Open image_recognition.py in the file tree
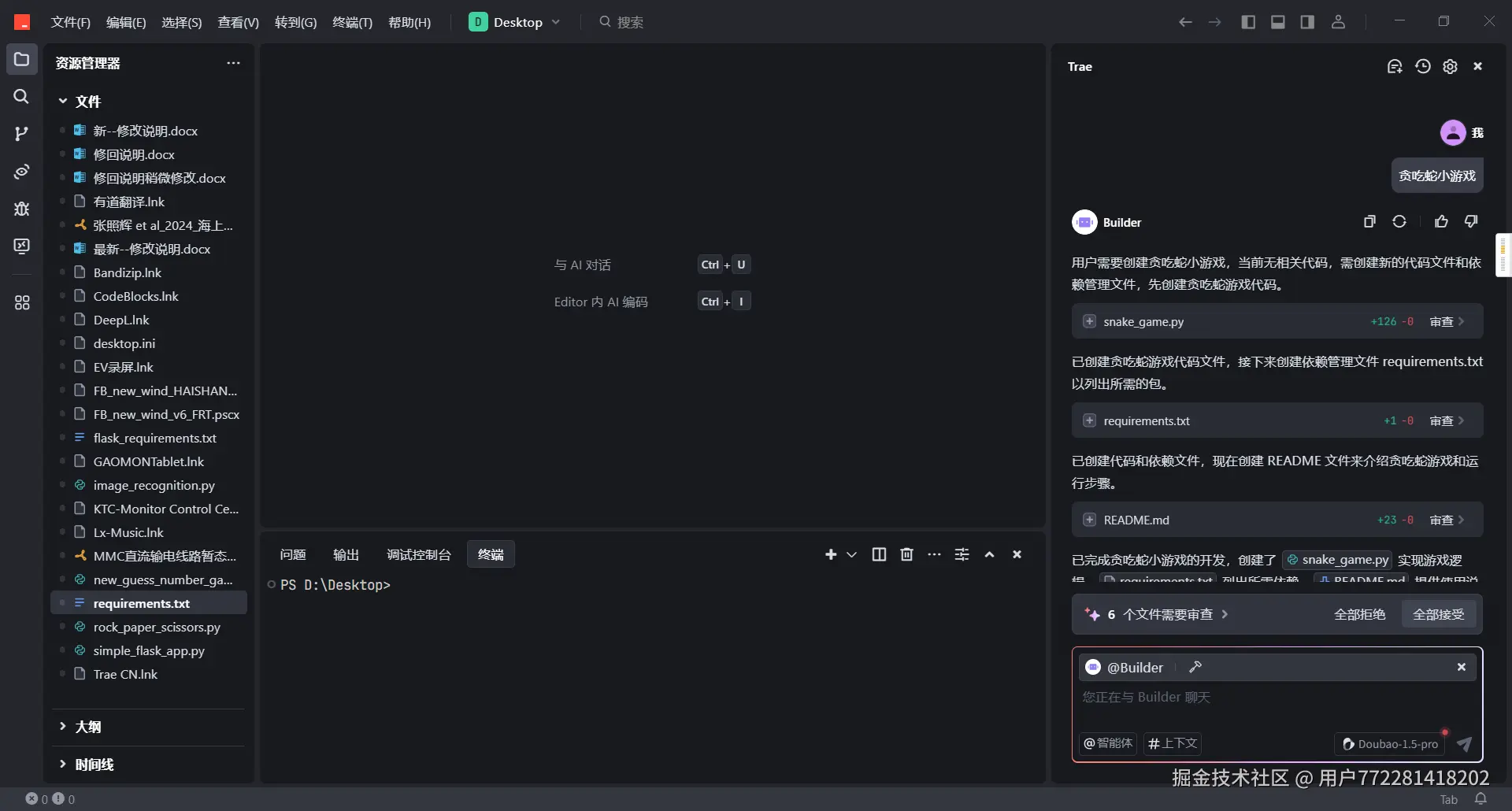Image resolution: width=1512 pixels, height=811 pixels. tap(149, 486)
